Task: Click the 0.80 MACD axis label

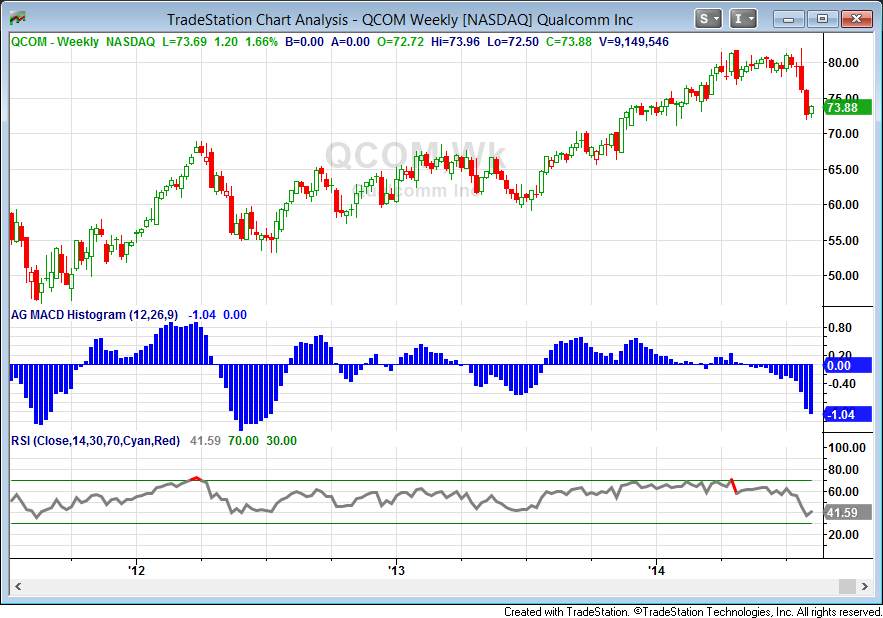Action: point(840,328)
